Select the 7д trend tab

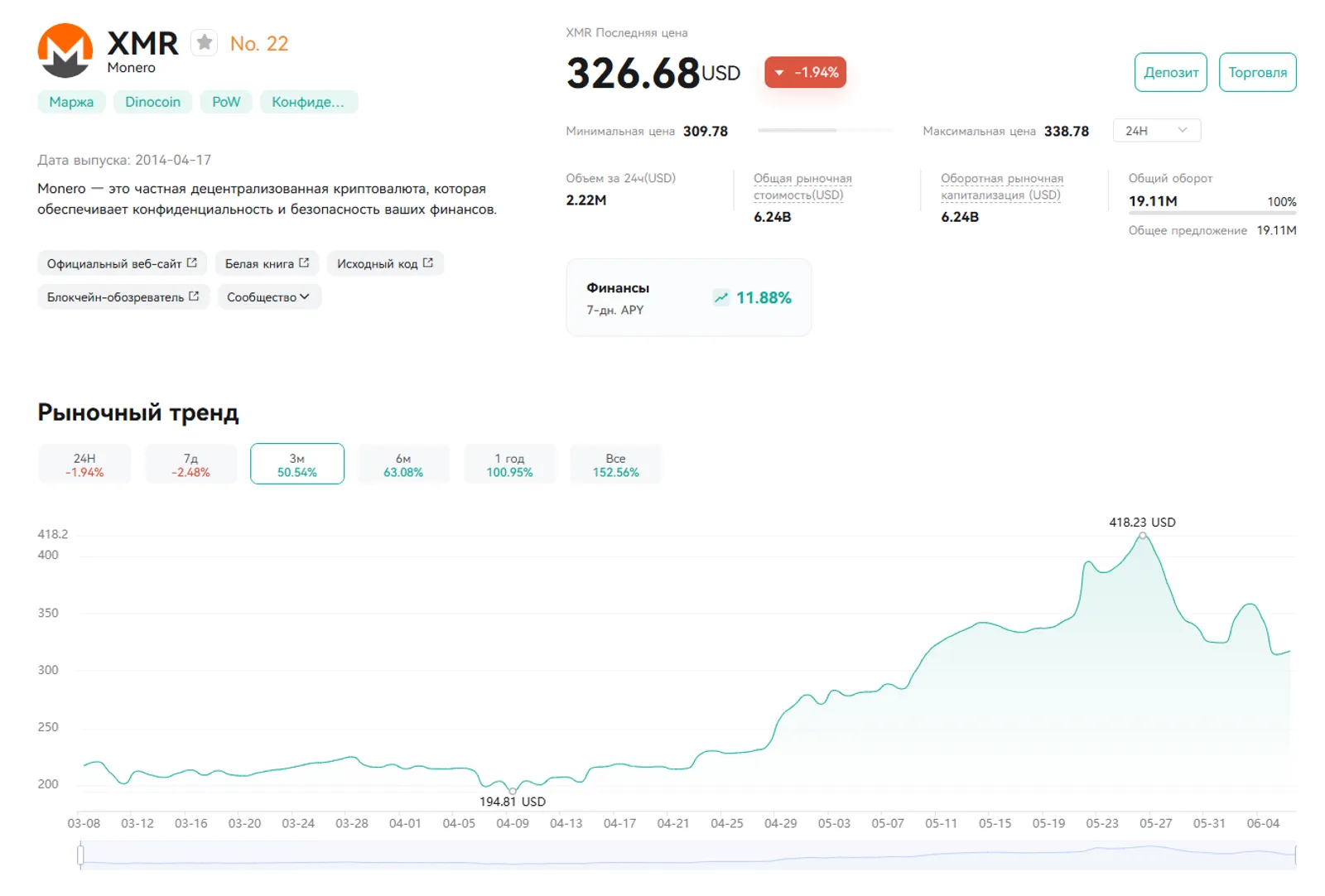[x=190, y=465]
